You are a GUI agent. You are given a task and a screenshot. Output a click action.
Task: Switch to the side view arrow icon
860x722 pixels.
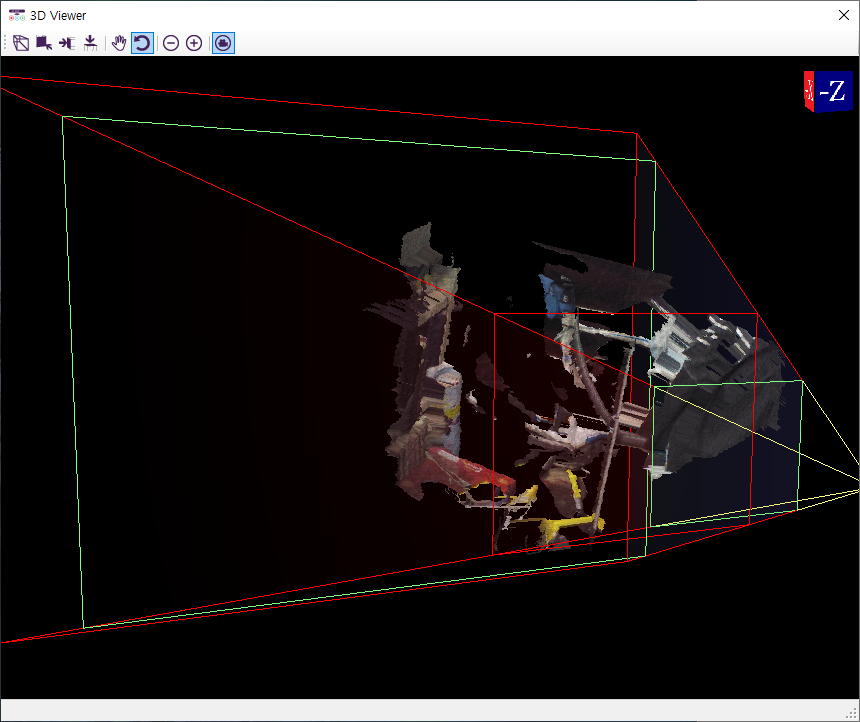tap(67, 43)
